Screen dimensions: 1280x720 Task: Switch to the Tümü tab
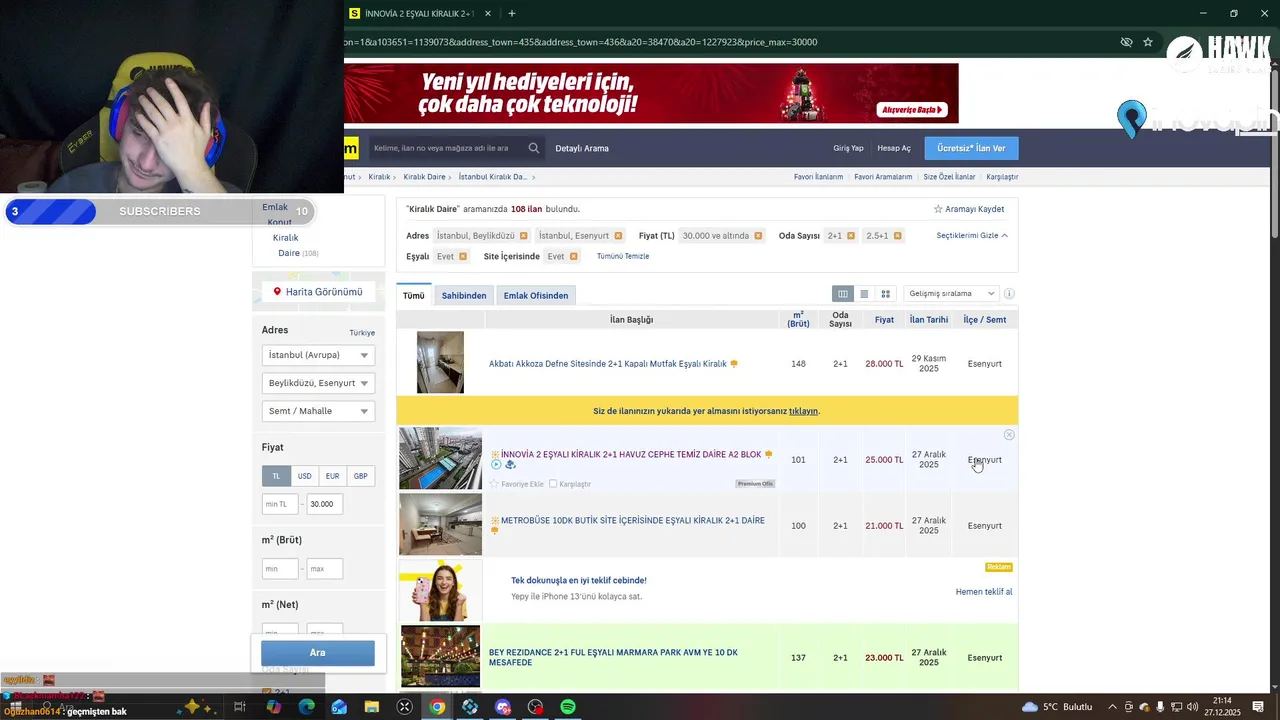pos(414,295)
